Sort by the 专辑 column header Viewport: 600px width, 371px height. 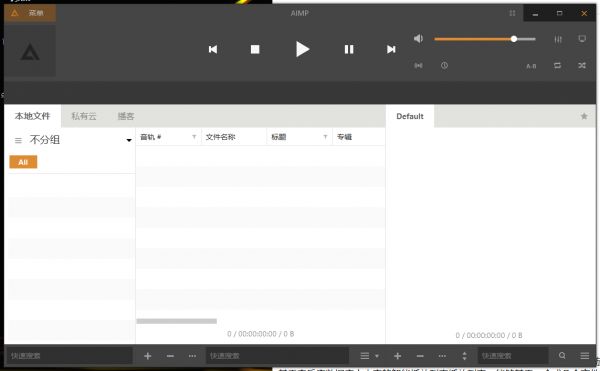tap(359, 137)
